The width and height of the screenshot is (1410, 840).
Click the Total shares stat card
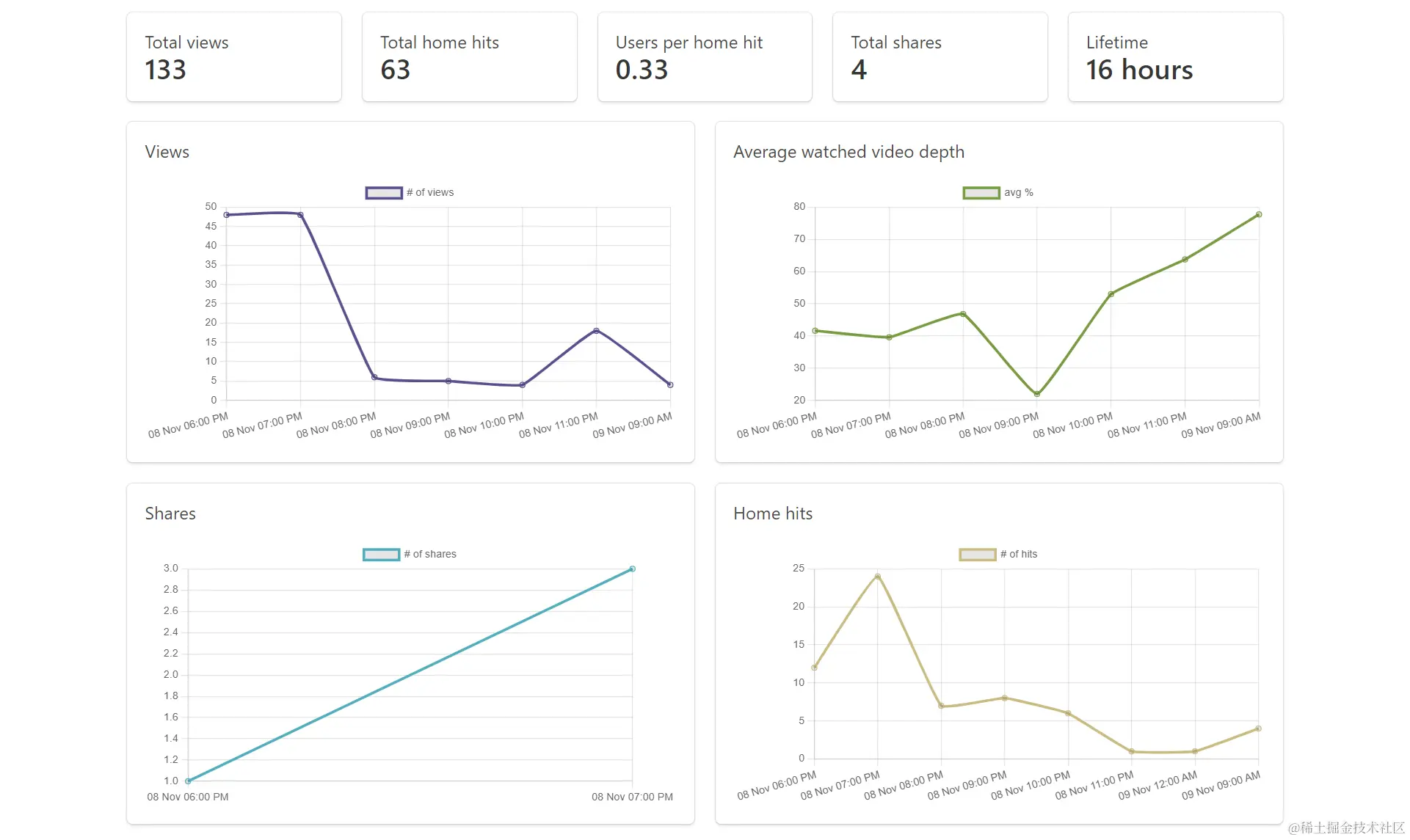point(940,57)
